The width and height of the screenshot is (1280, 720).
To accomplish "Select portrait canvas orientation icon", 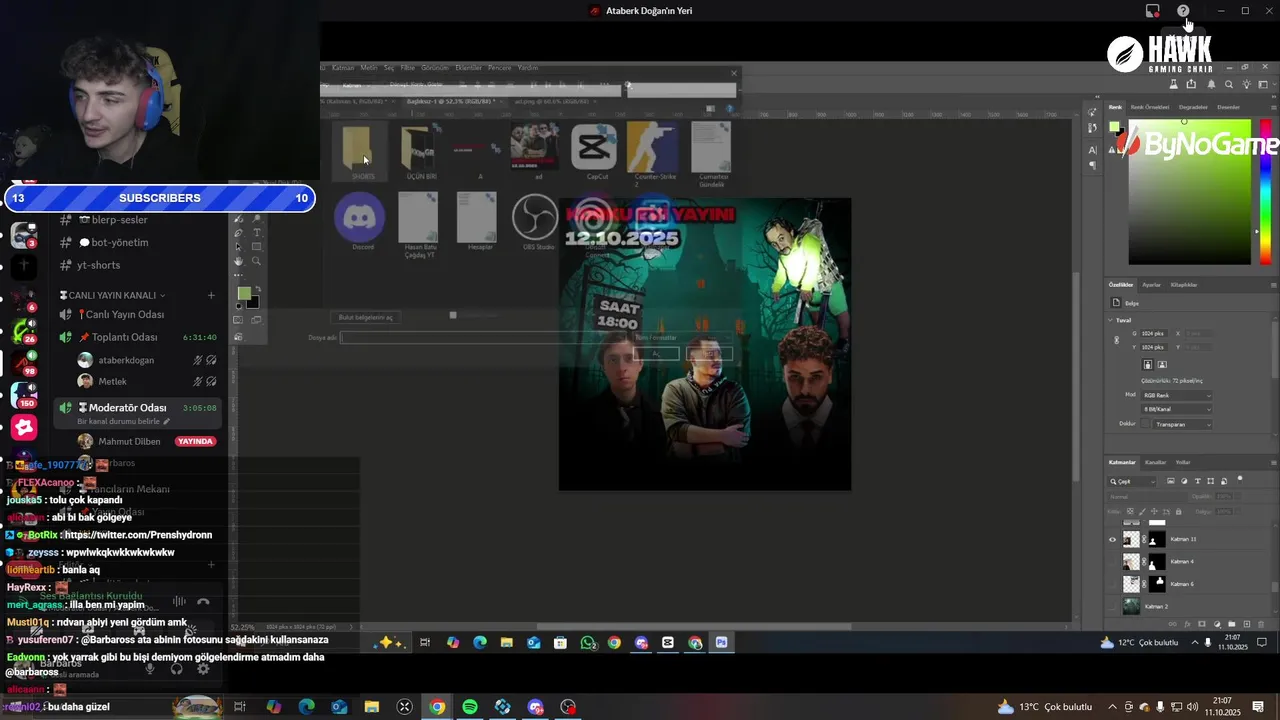I will click(x=1147, y=364).
